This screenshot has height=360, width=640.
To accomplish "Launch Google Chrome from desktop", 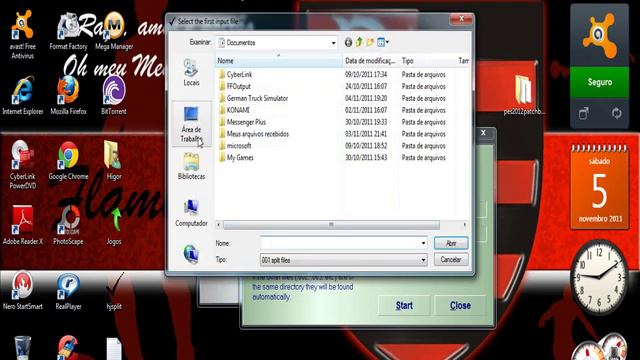I will pyautogui.click(x=68, y=161).
